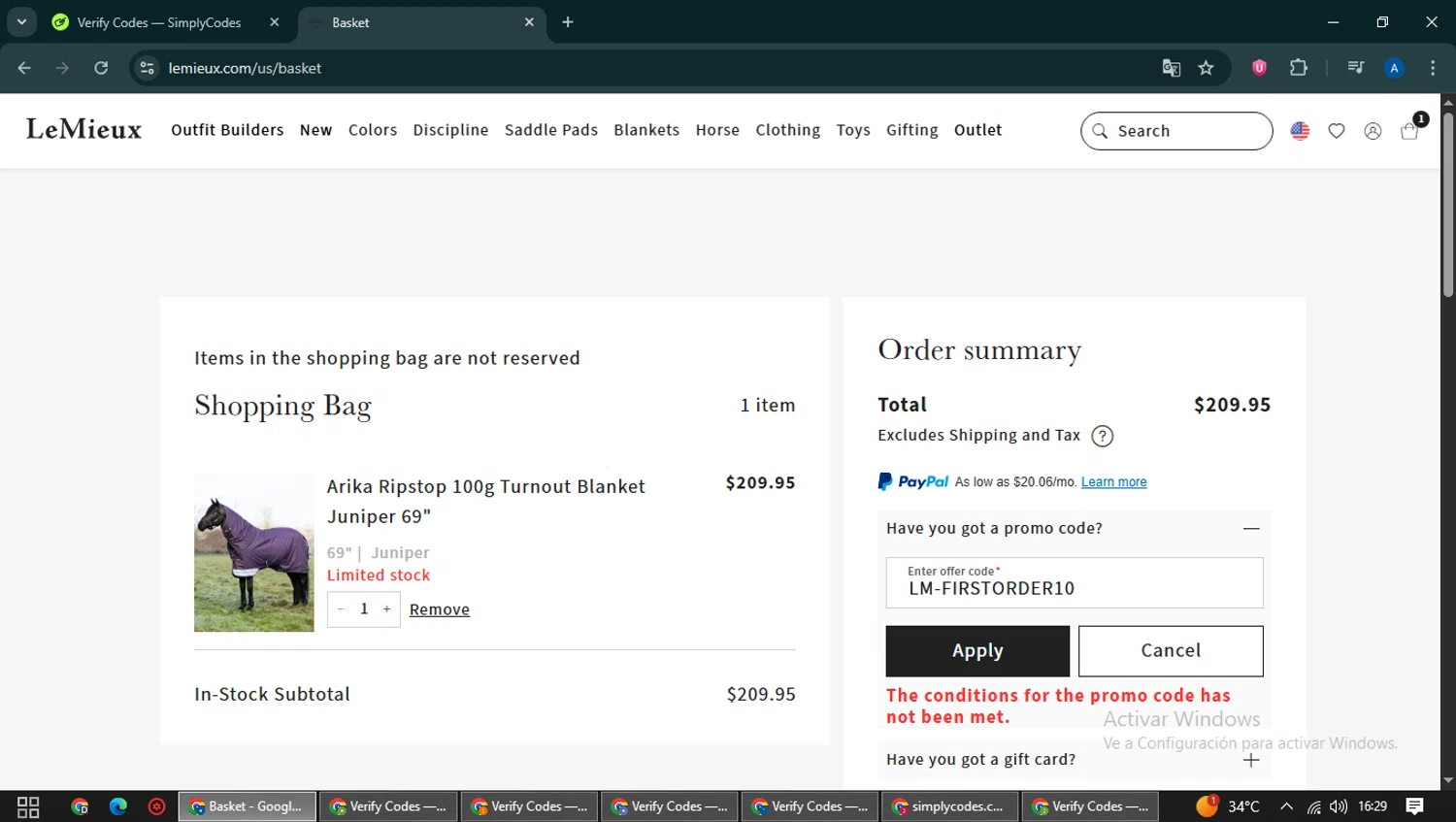Open the New menu item
Viewport: 1456px width, 822px height.
(315, 130)
